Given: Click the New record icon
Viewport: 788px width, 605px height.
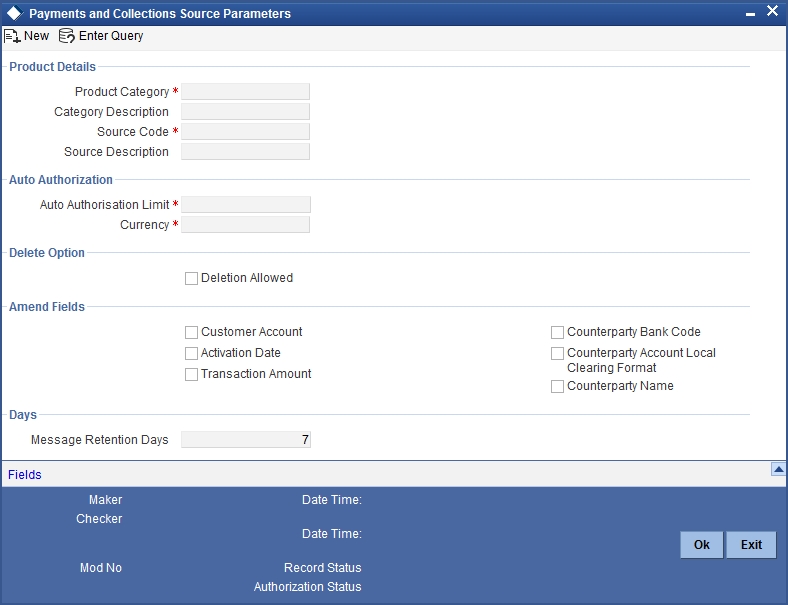Looking at the screenshot, I should click(x=12, y=36).
